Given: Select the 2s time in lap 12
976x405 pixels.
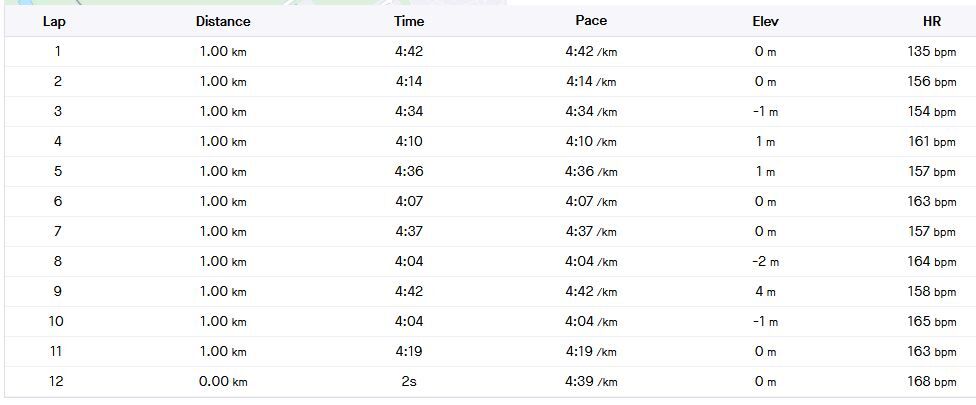Looking at the screenshot, I should [x=409, y=381].
